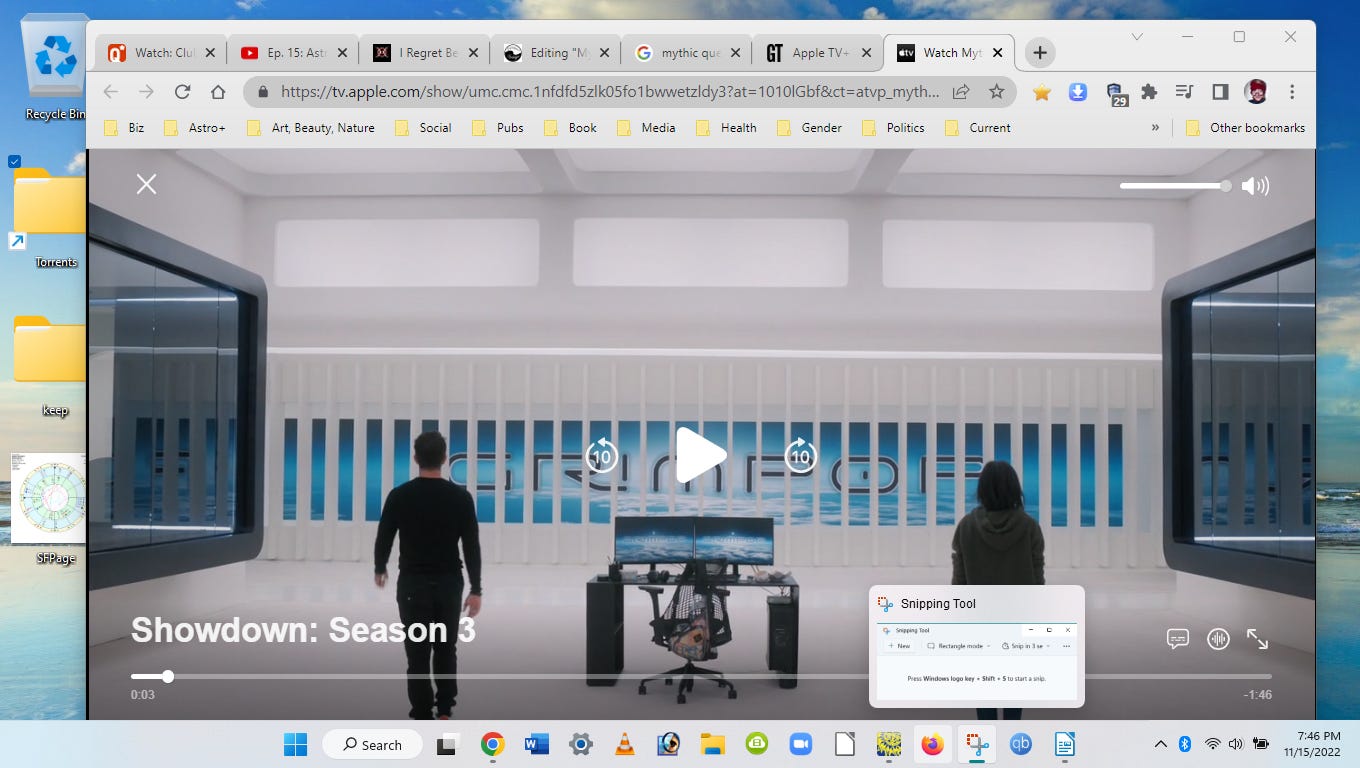Viewport: 1360px width, 768px height.
Task: Open the audio options waveform icon
Action: [1217, 639]
